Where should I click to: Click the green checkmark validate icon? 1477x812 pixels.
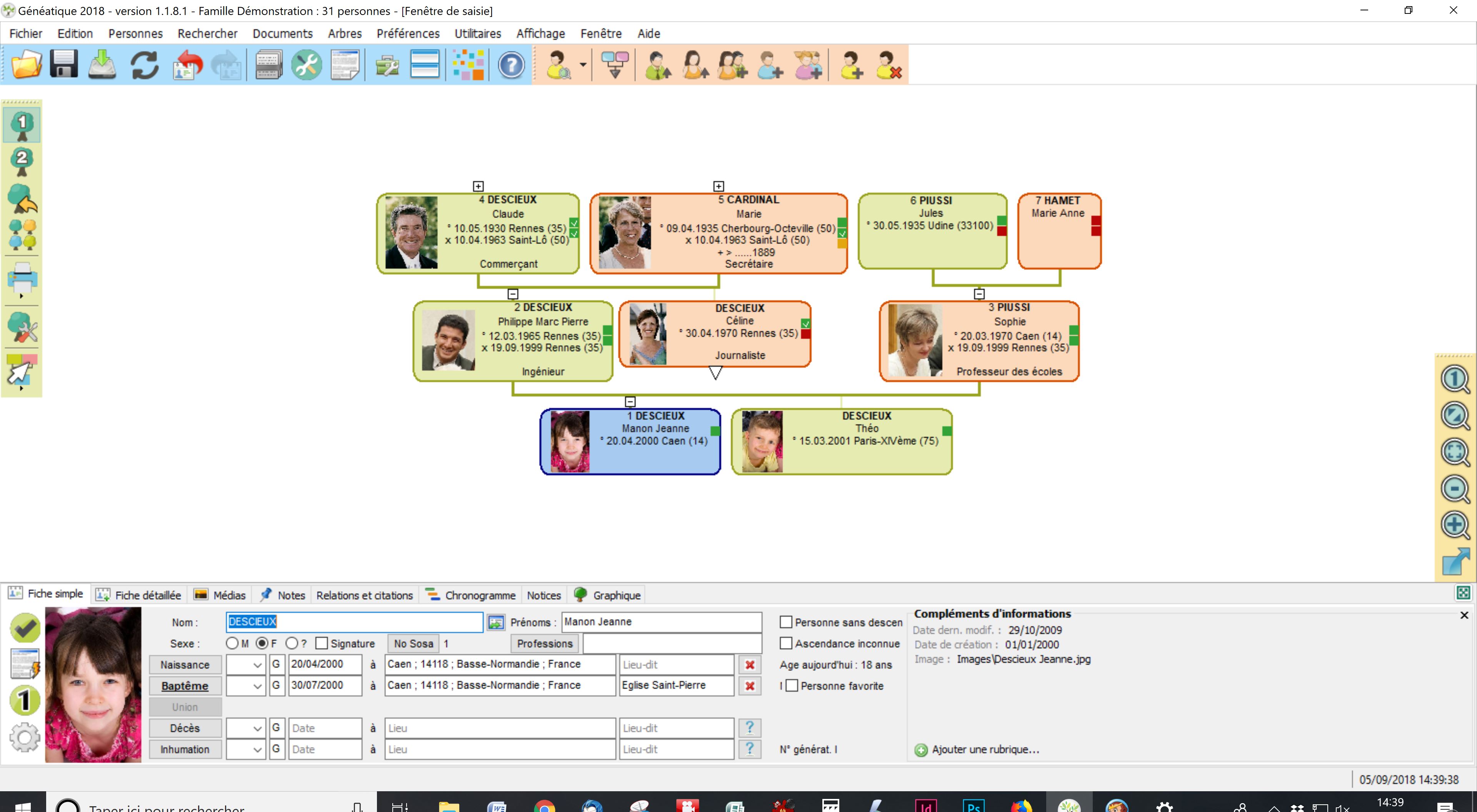coord(25,628)
